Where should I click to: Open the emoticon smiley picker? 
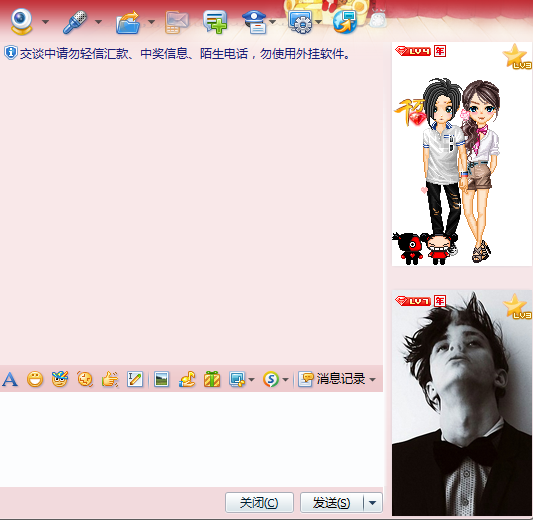[x=35, y=379]
